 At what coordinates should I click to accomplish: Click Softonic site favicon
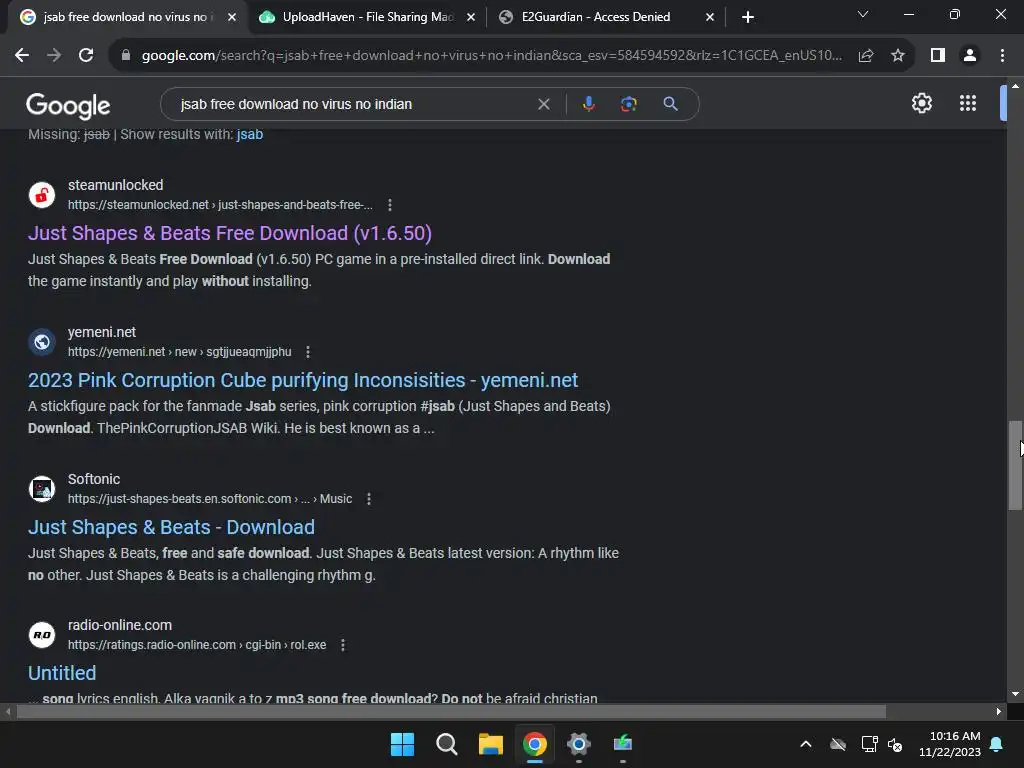42,488
